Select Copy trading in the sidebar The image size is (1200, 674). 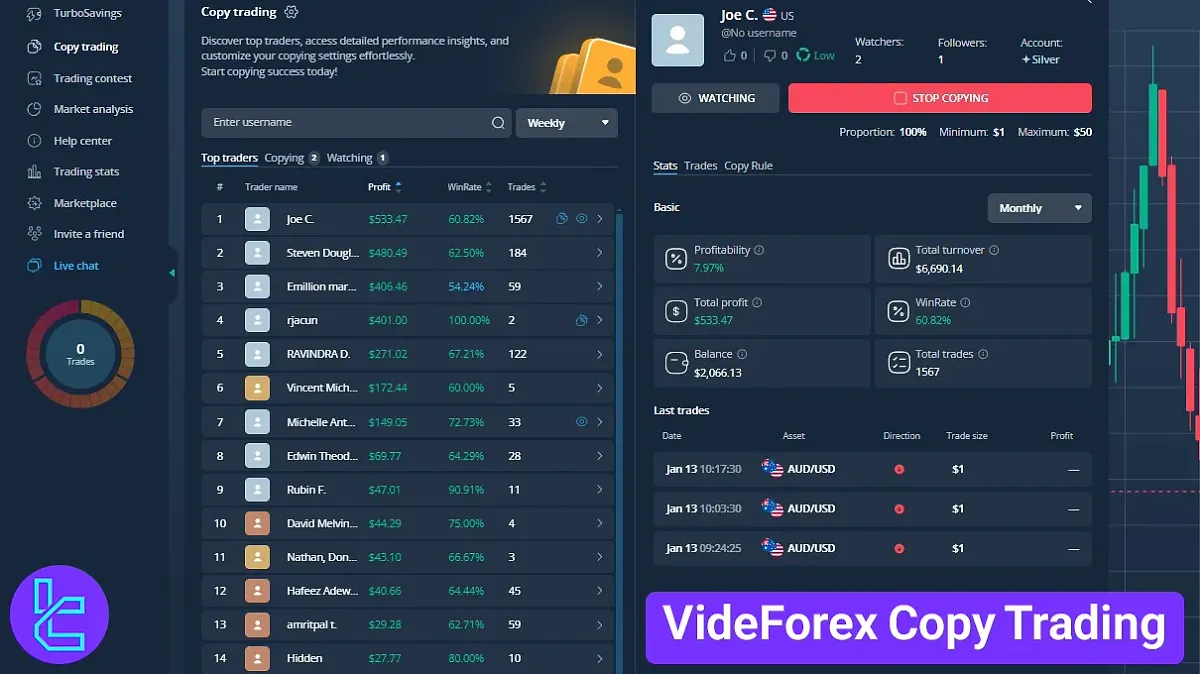tap(88, 46)
